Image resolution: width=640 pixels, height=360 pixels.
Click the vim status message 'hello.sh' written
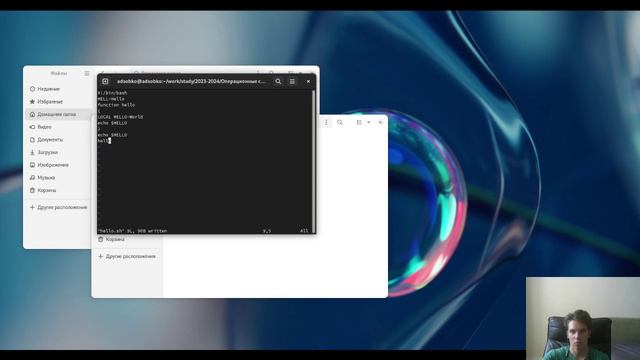pyautogui.click(x=132, y=231)
